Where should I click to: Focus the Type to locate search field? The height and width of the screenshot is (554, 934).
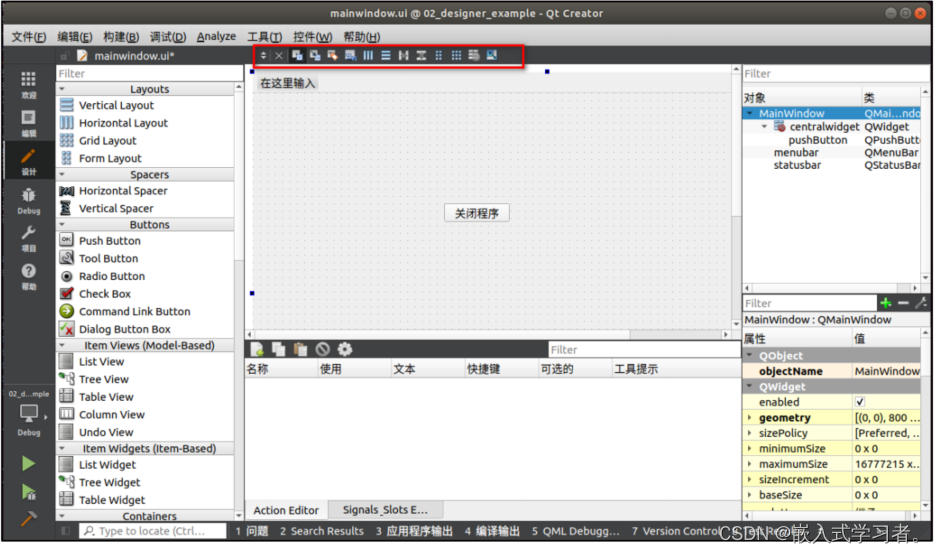152,531
